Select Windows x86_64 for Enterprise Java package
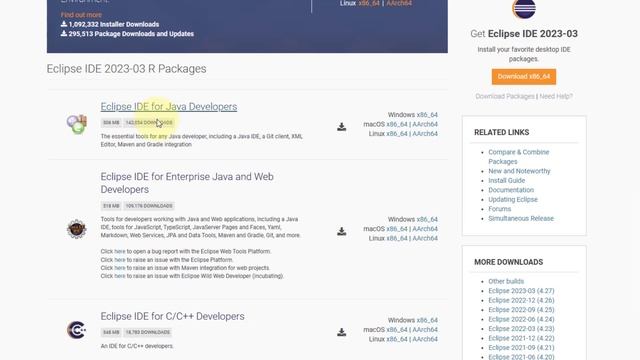Viewport: 640px width, 360px height. point(427,220)
